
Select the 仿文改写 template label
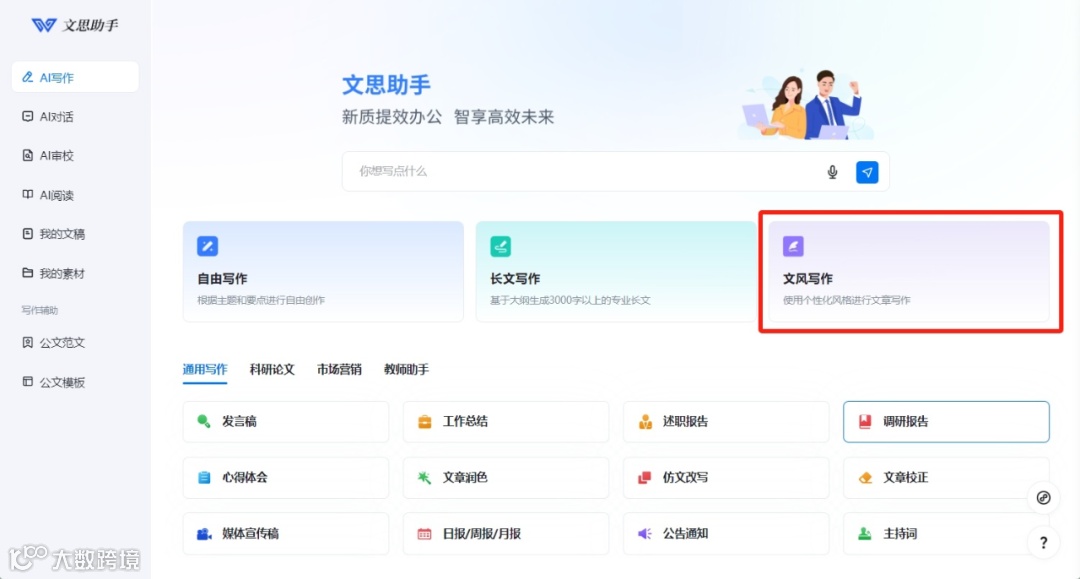(x=685, y=477)
